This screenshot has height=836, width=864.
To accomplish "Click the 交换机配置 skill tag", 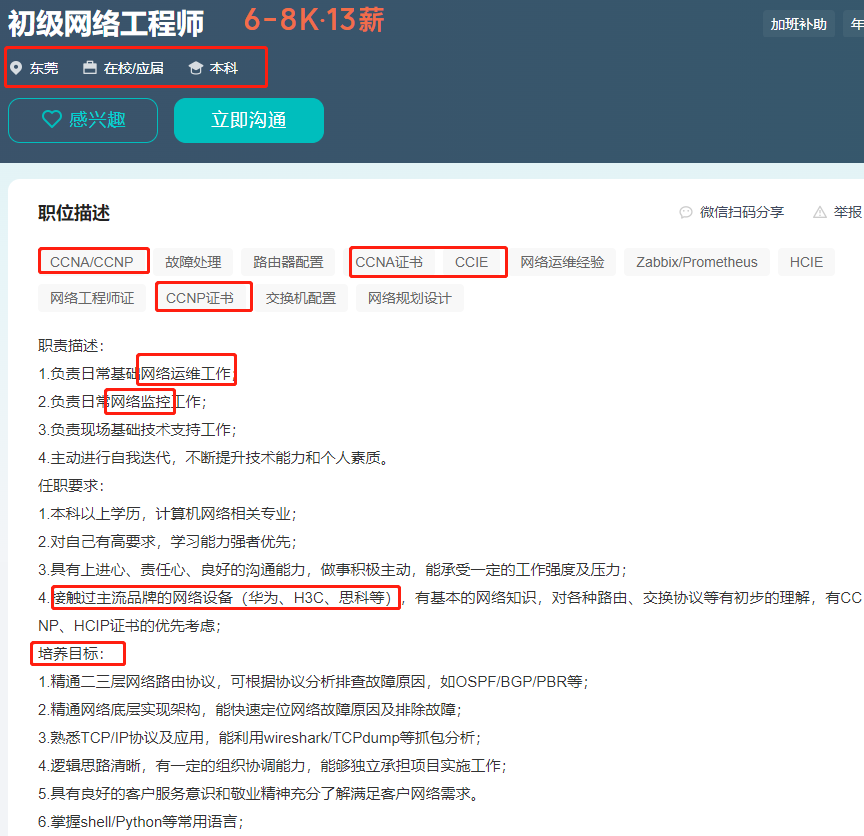I will 301,298.
